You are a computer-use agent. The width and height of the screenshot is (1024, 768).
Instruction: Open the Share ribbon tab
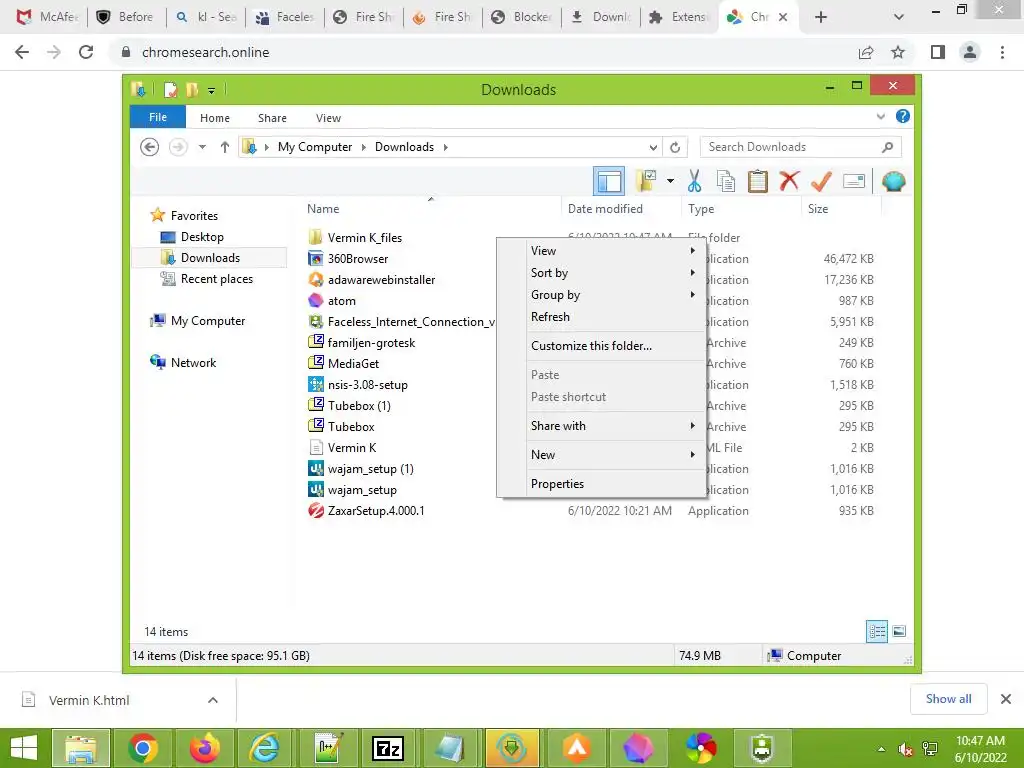pyautogui.click(x=272, y=118)
